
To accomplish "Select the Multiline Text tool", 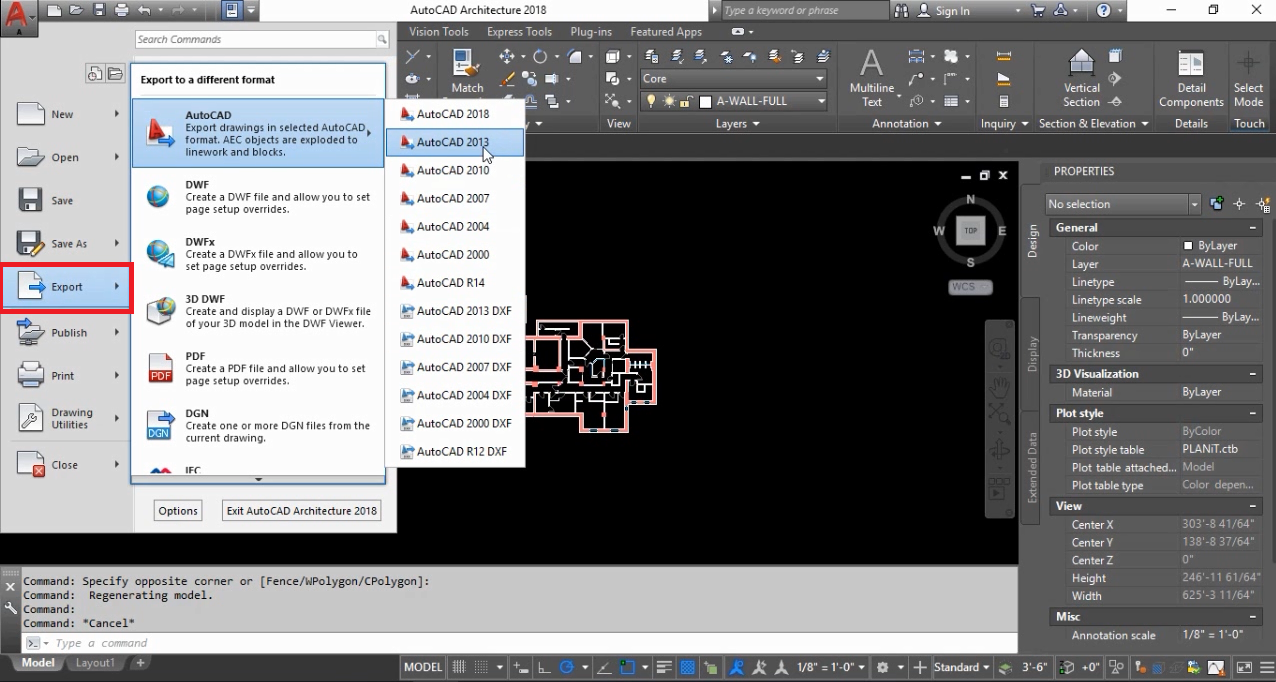I will [x=872, y=78].
